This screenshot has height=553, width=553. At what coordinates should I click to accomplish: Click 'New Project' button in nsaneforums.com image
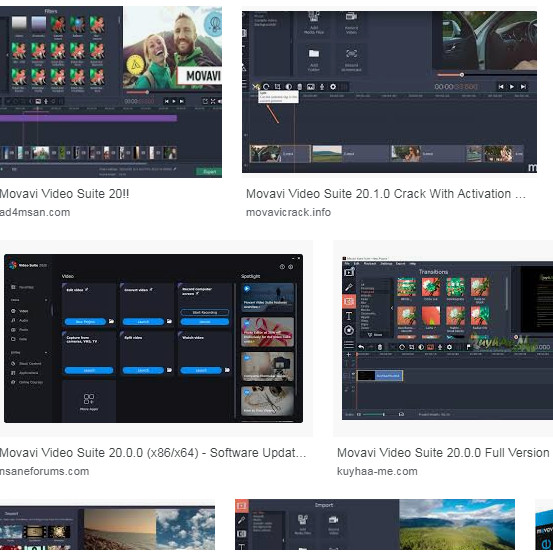pos(85,322)
